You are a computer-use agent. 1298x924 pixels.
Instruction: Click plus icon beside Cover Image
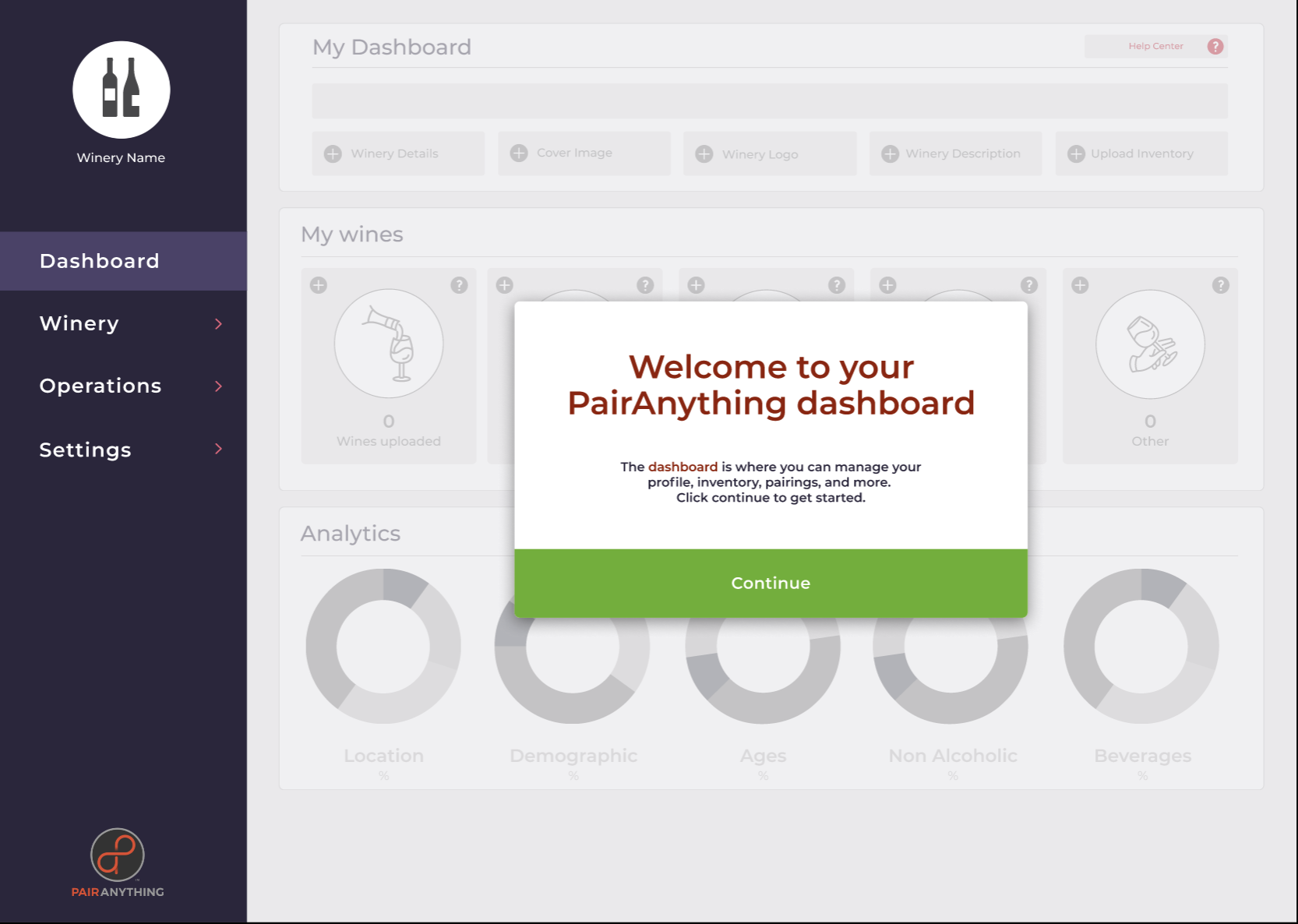[519, 153]
